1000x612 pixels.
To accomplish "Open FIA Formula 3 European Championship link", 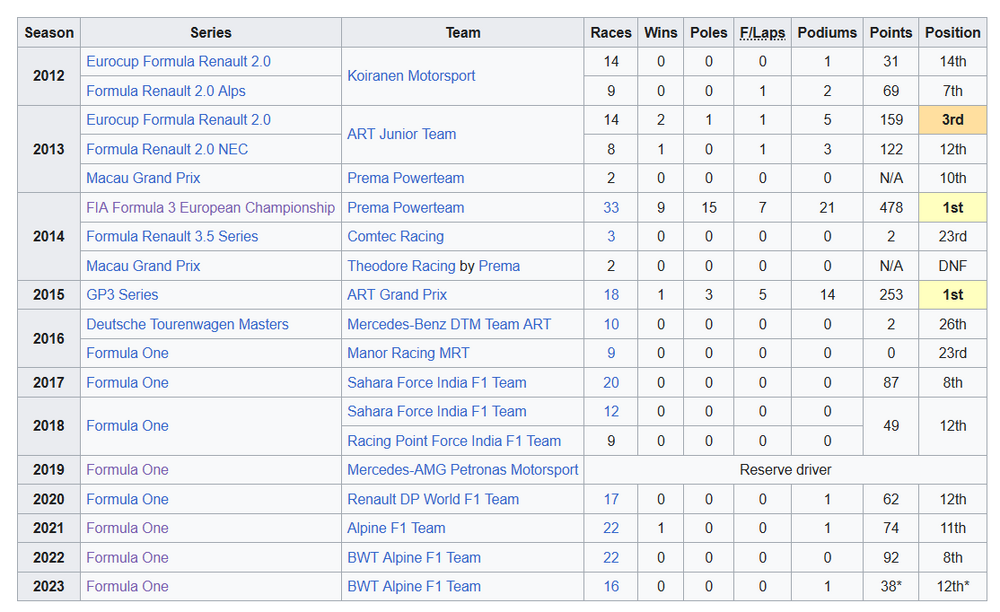I will point(210,208).
